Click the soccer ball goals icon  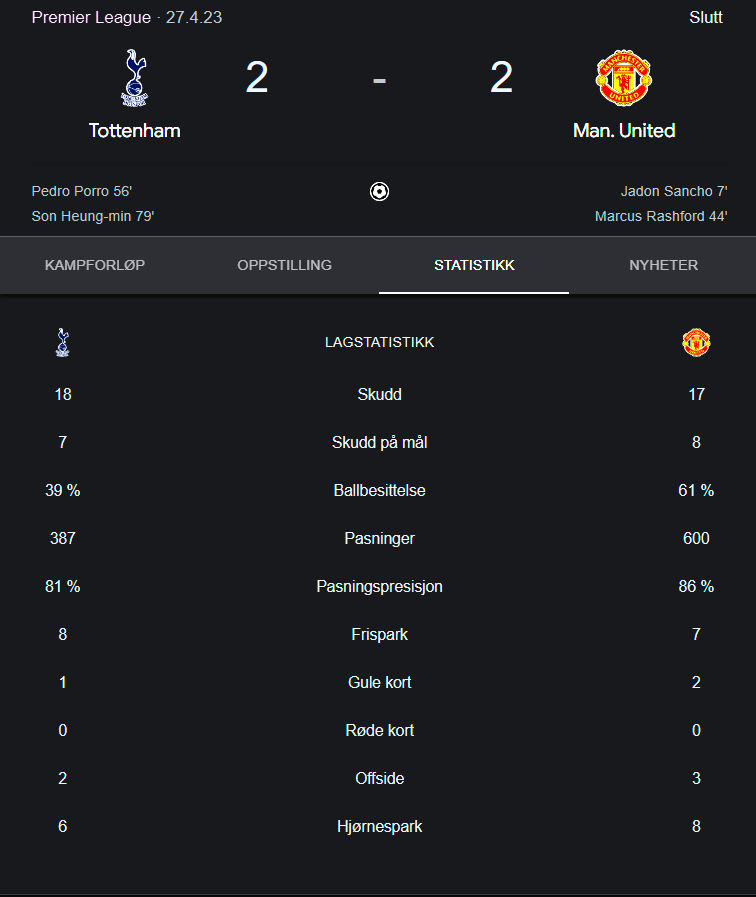(x=379, y=191)
